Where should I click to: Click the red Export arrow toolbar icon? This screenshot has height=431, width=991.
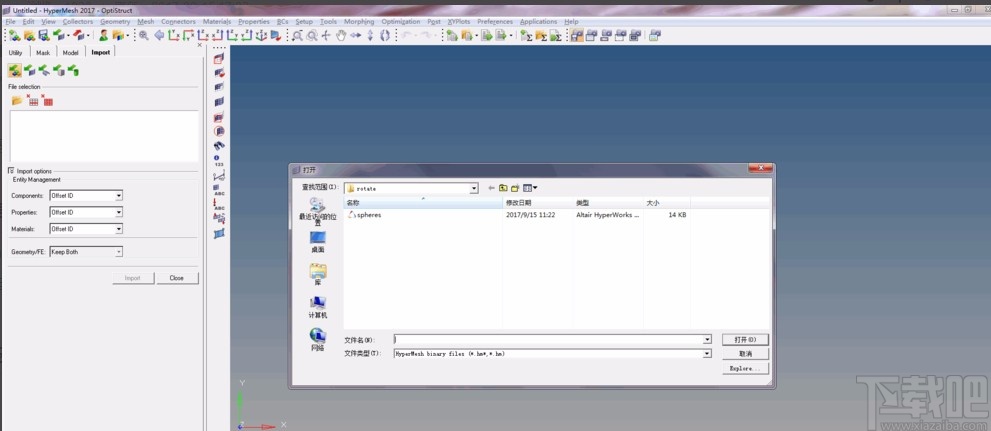click(79, 35)
